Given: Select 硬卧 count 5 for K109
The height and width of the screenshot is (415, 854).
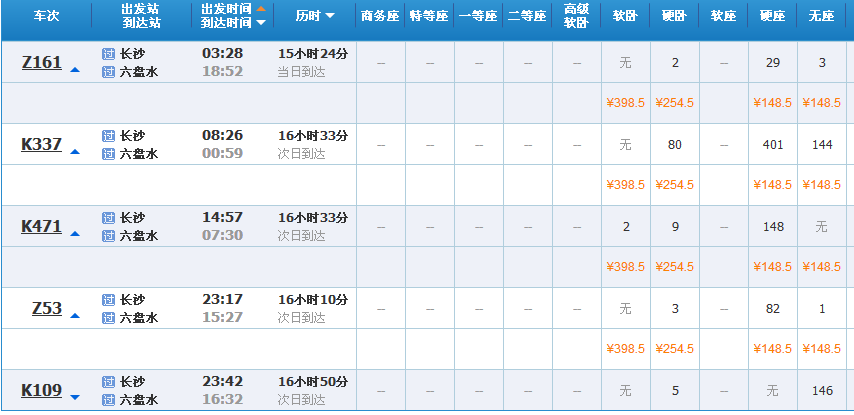Looking at the screenshot, I should (x=675, y=390).
